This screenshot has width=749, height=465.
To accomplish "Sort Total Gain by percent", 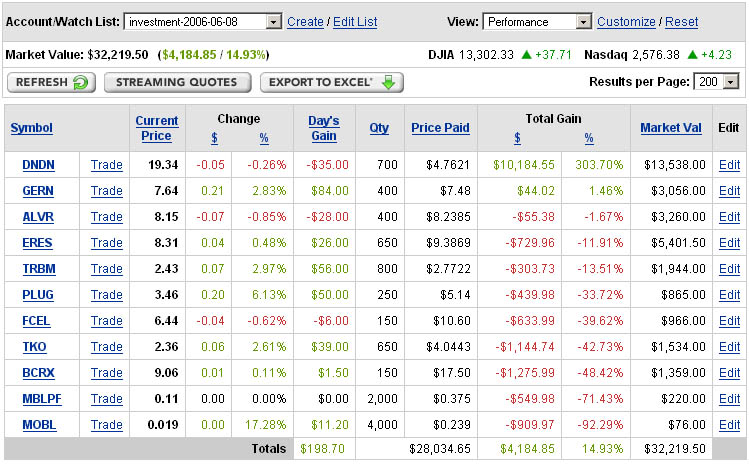I will [589, 138].
